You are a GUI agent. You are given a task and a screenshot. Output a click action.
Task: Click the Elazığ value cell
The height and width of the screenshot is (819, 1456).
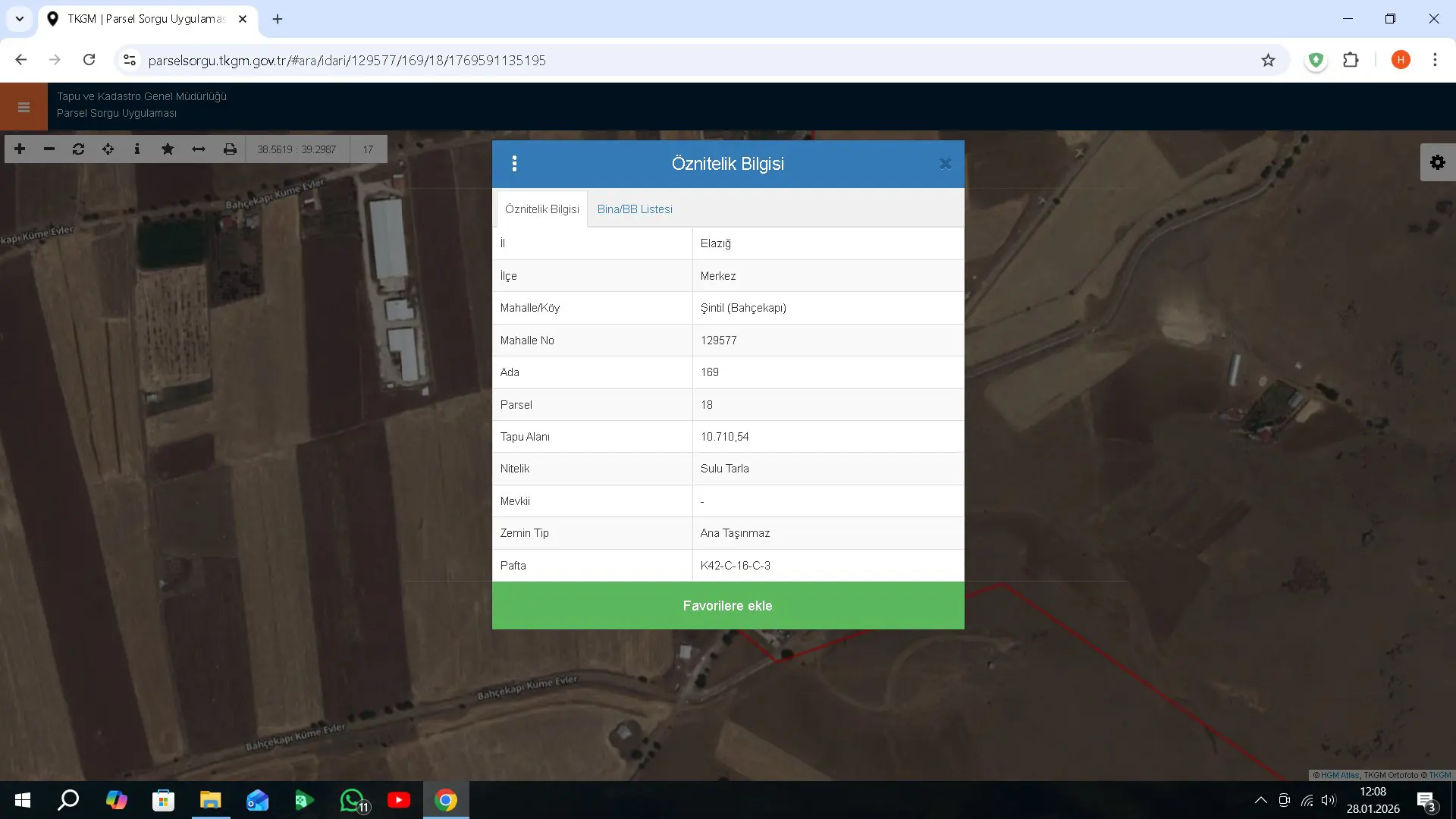coord(828,243)
